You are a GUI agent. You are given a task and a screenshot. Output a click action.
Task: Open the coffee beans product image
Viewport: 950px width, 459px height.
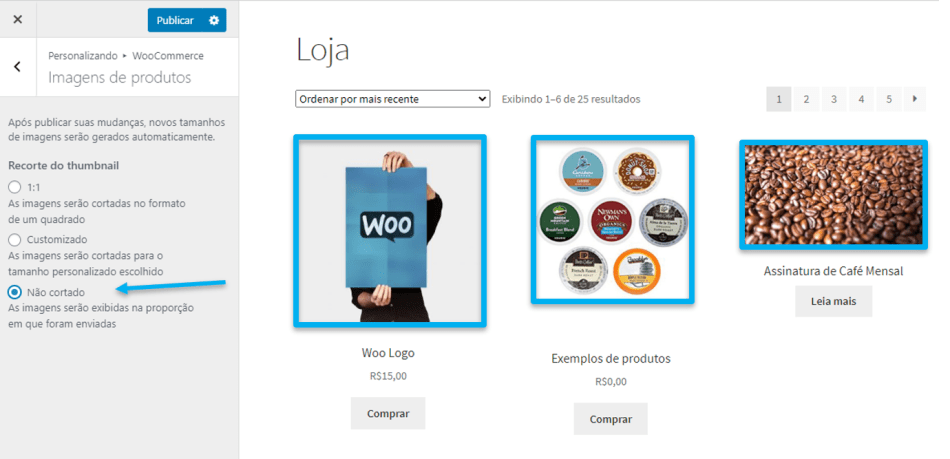pyautogui.click(x=833, y=194)
